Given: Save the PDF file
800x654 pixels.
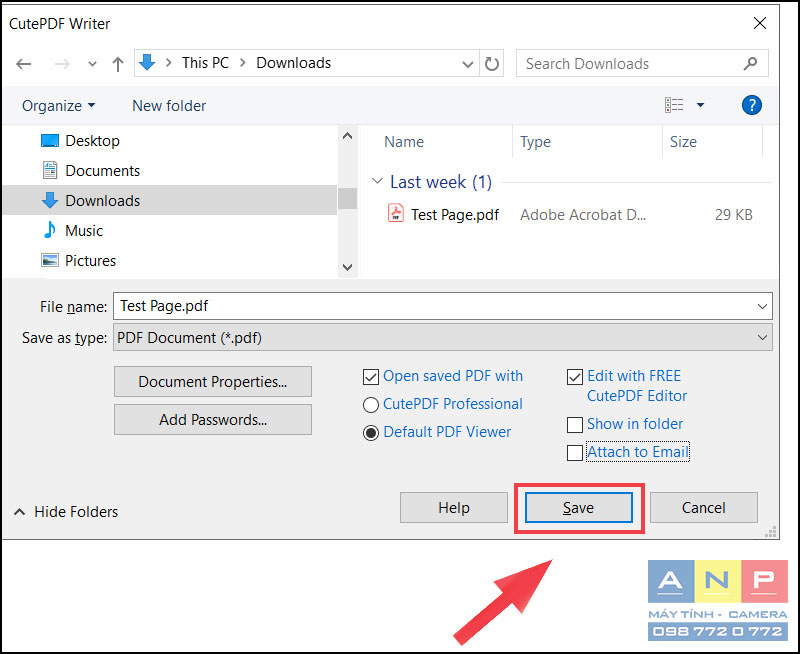Looking at the screenshot, I should [579, 508].
